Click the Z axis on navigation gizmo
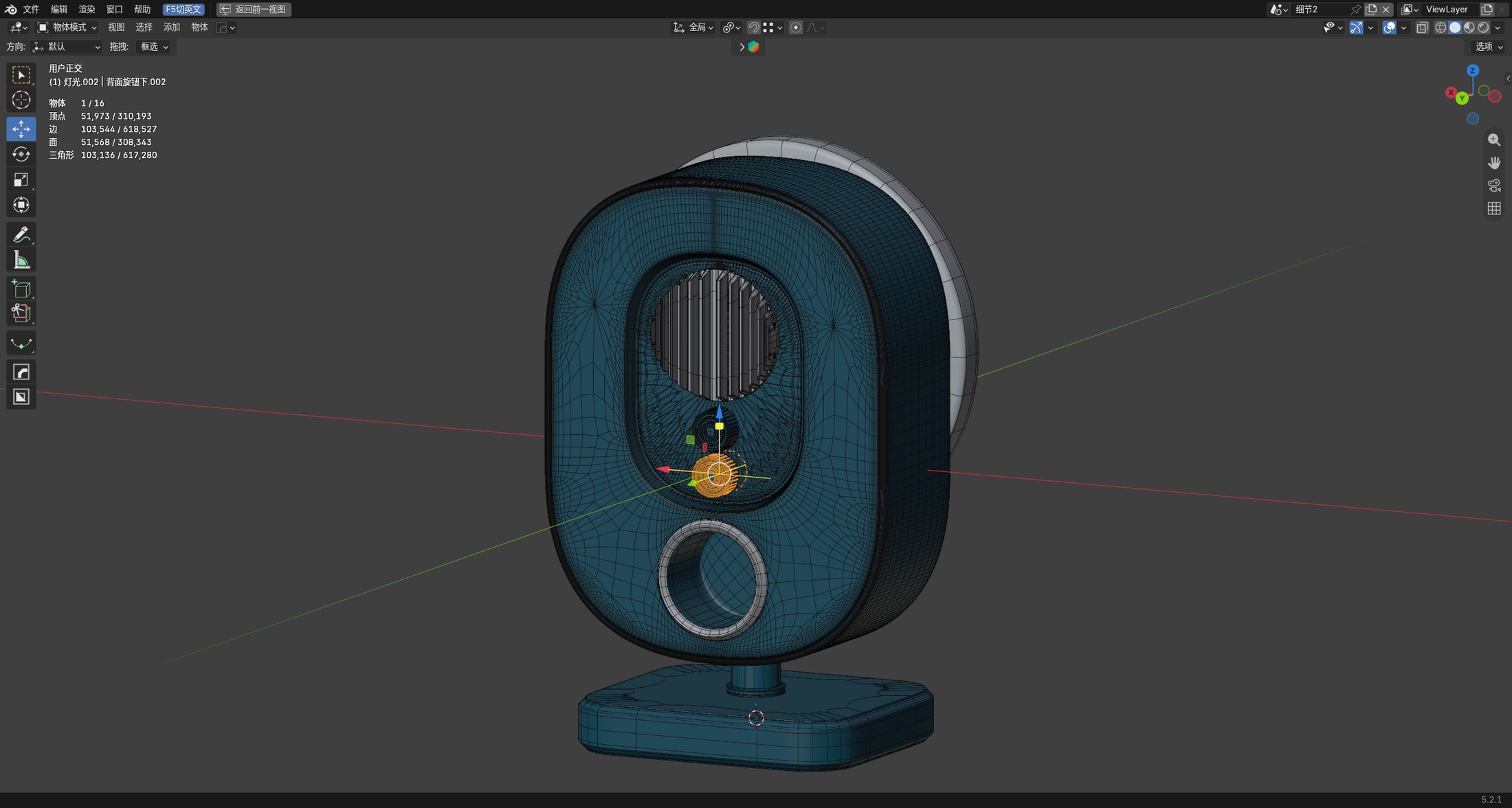Image resolution: width=1512 pixels, height=808 pixels. [x=1472, y=71]
